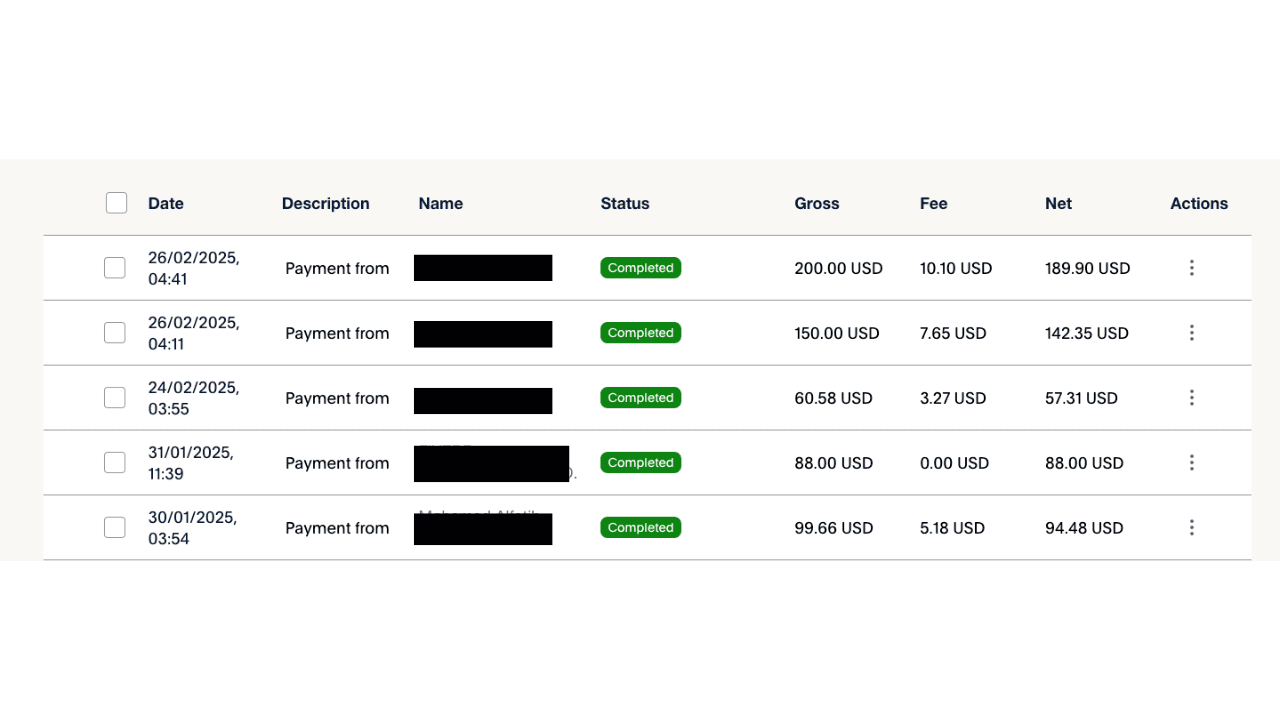Select the 26/02/2025 04:11 transaction checkbox
The height and width of the screenshot is (720, 1280).
point(115,333)
